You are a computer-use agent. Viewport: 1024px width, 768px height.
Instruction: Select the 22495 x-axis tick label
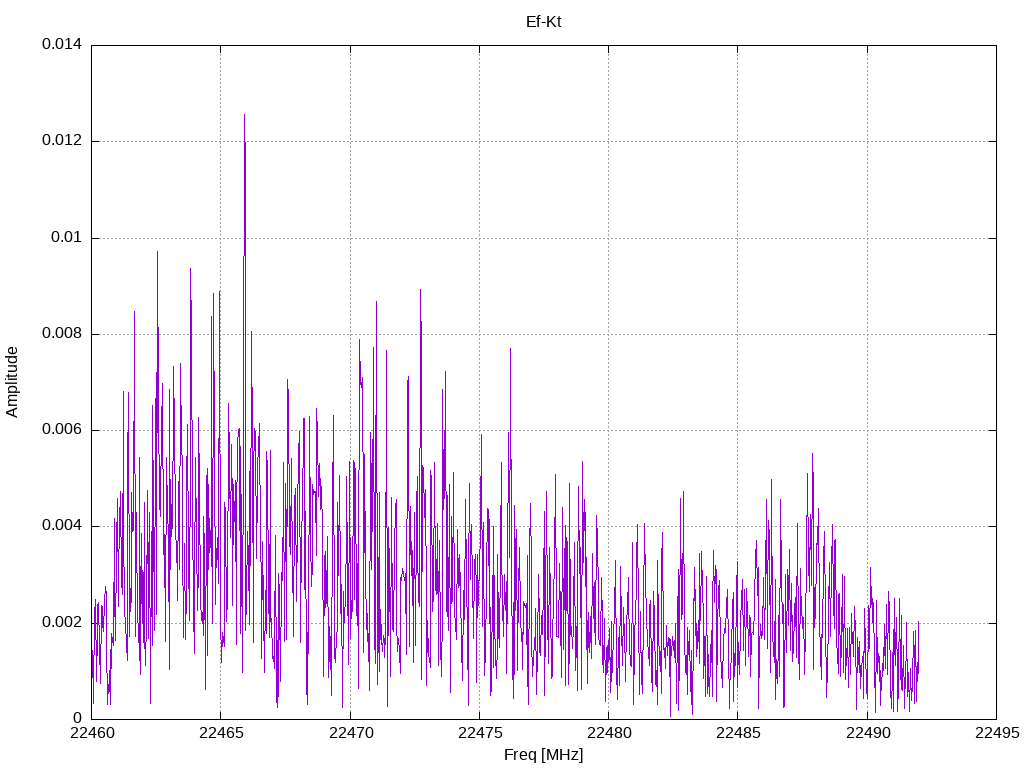pyautogui.click(x=996, y=733)
